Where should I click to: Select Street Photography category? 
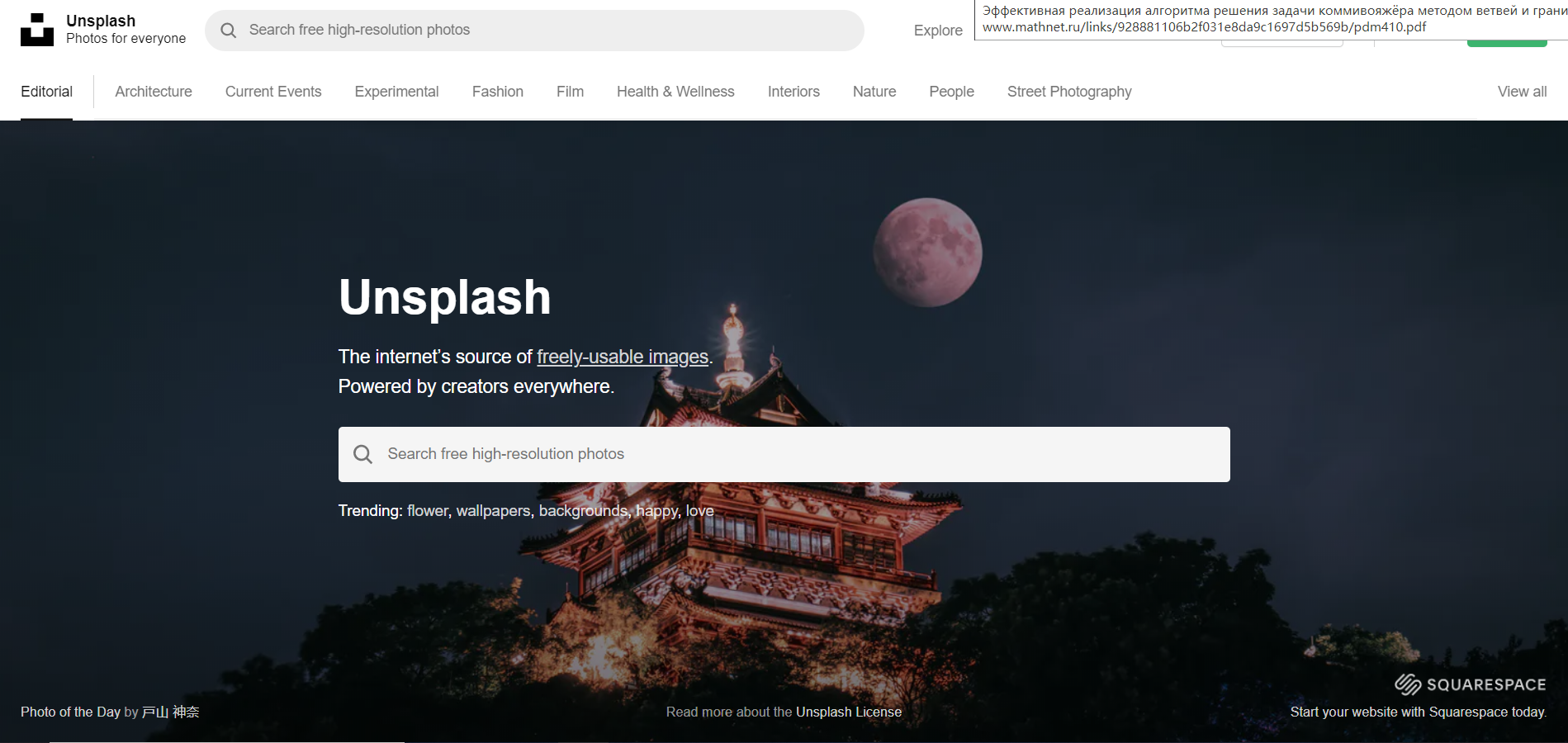1069,92
